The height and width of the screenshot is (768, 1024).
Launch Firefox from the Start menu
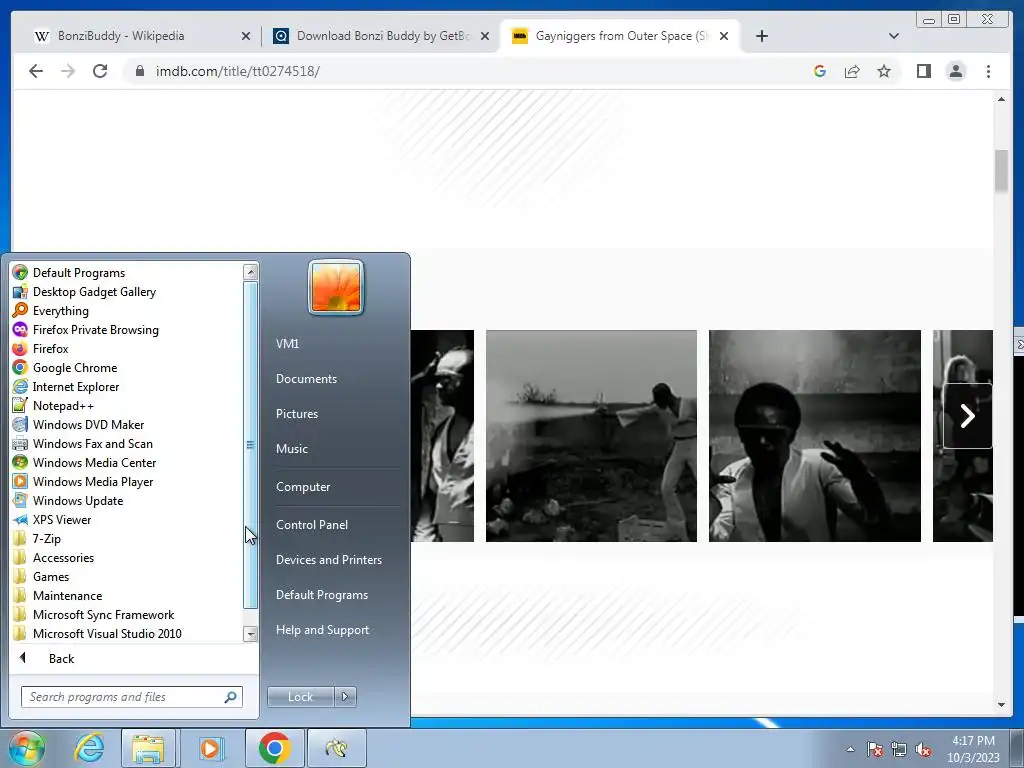pos(40,349)
